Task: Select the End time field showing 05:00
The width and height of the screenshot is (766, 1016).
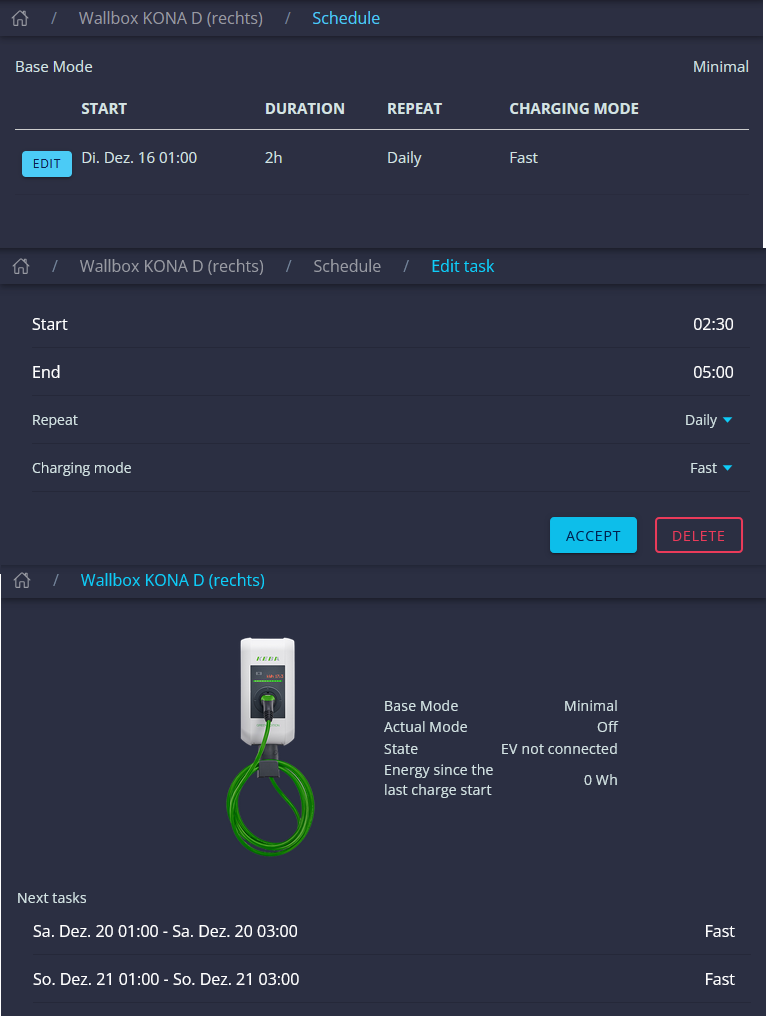Action: point(713,372)
